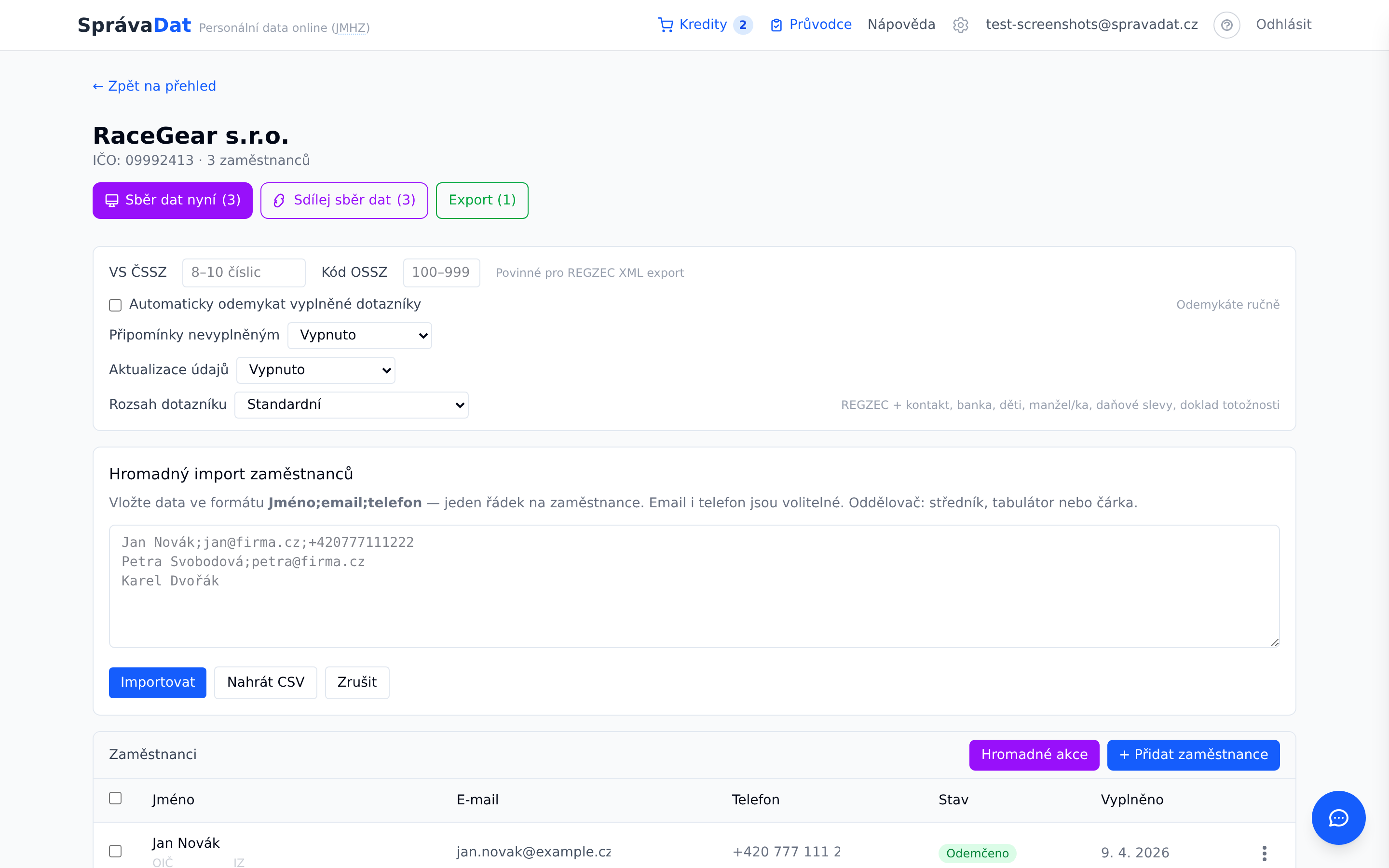The image size is (1389, 868).
Task: Click the Export (1) button
Action: (481, 200)
